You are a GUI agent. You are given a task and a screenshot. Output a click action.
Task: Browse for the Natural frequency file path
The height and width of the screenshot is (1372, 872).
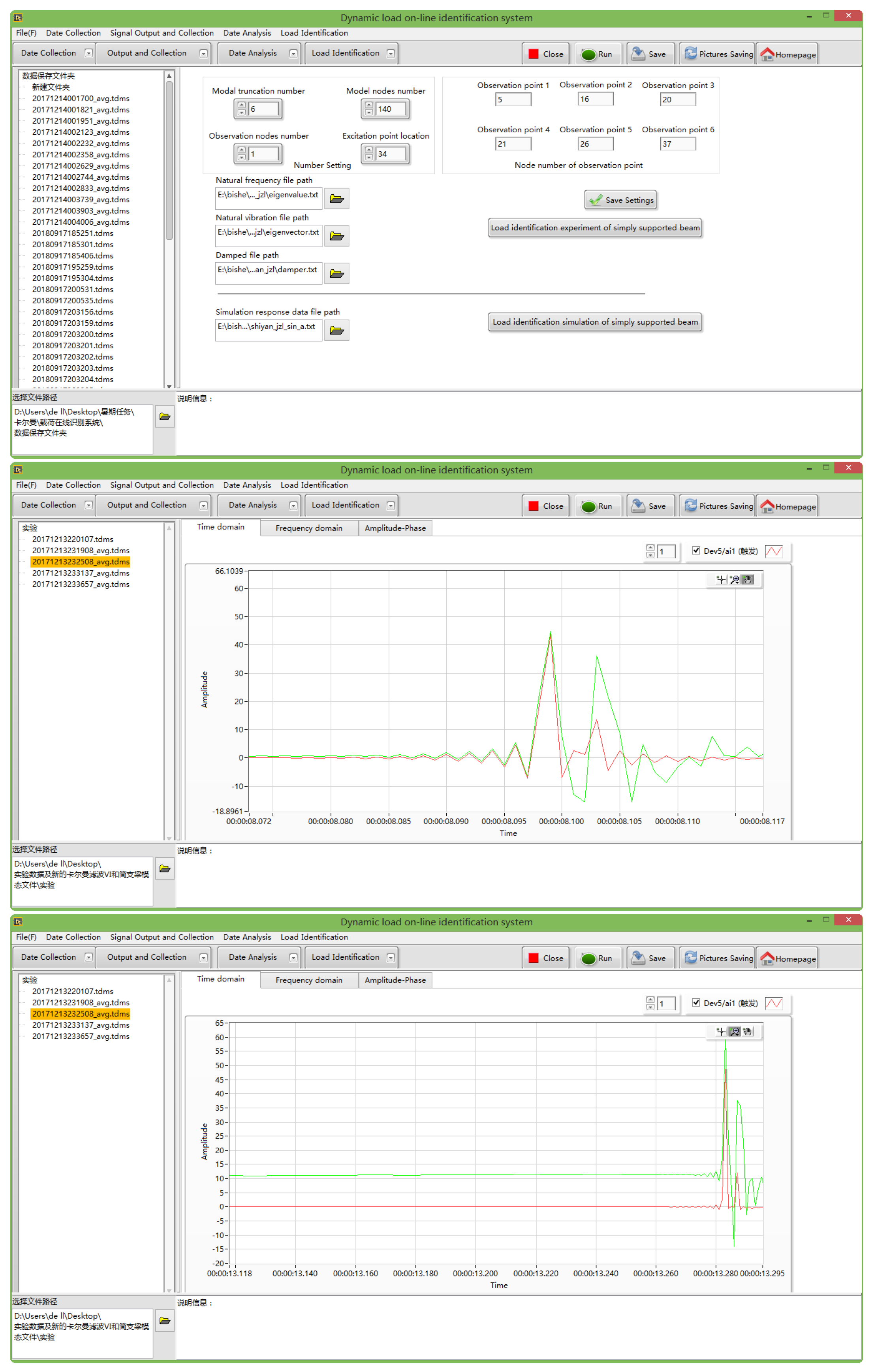point(337,199)
